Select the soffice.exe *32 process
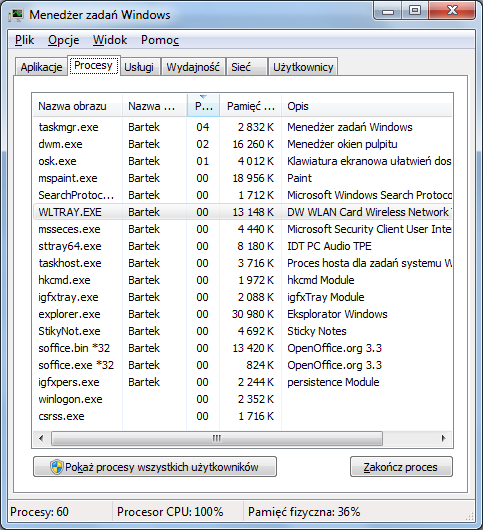This screenshot has width=483, height=530. tap(242, 365)
